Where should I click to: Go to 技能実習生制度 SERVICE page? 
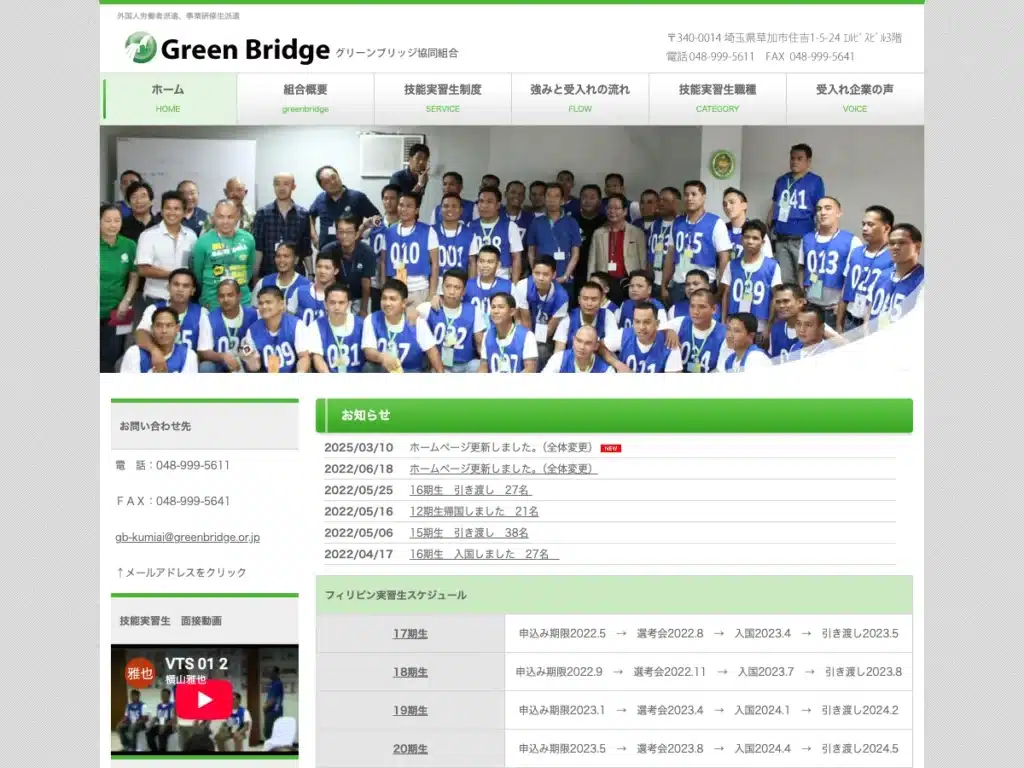(443, 99)
